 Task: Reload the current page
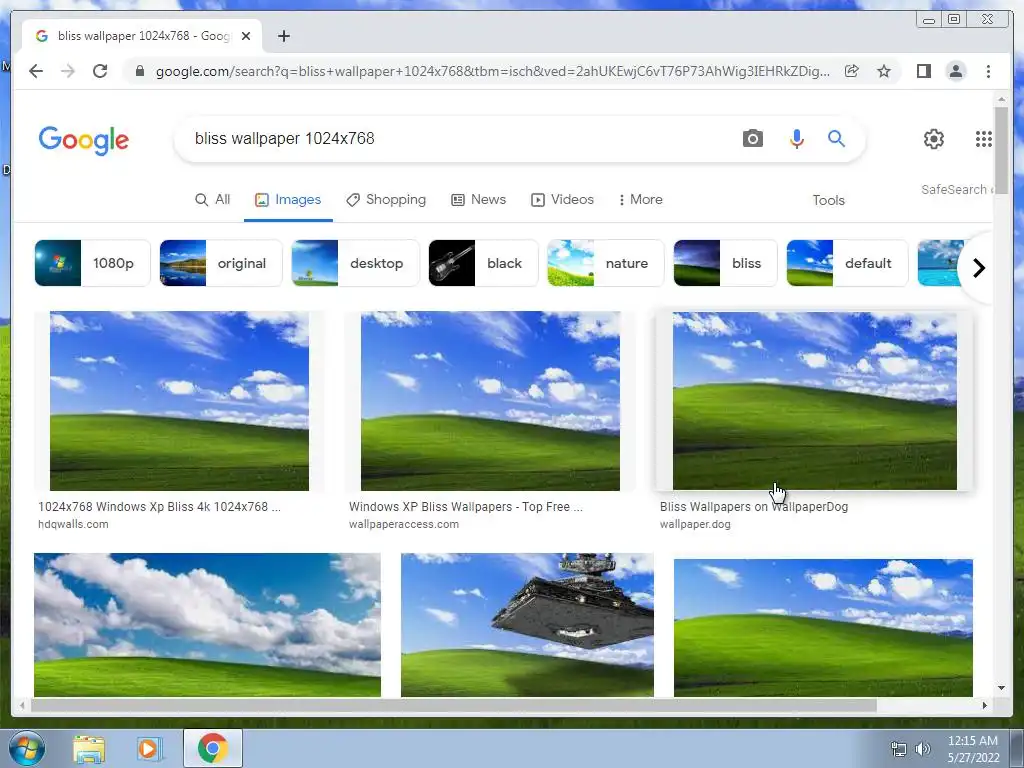click(x=100, y=71)
